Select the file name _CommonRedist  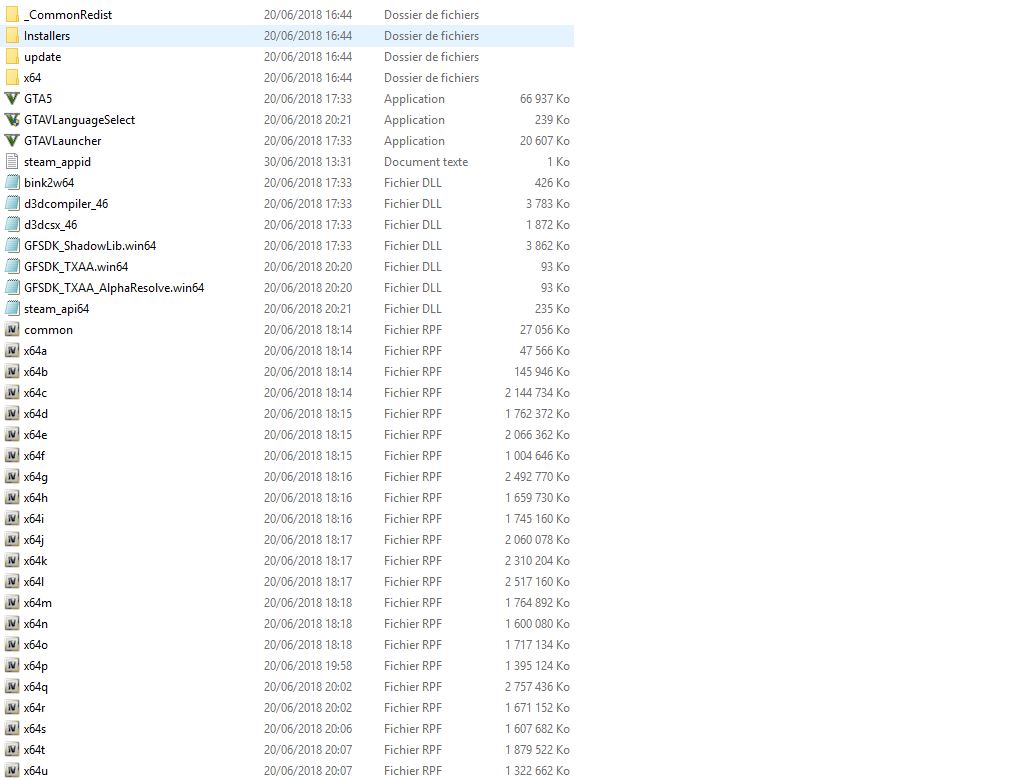67,14
